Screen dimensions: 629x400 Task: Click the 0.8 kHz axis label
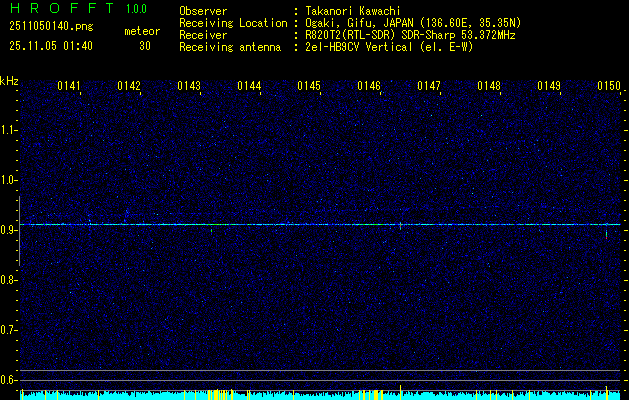pos(8,280)
